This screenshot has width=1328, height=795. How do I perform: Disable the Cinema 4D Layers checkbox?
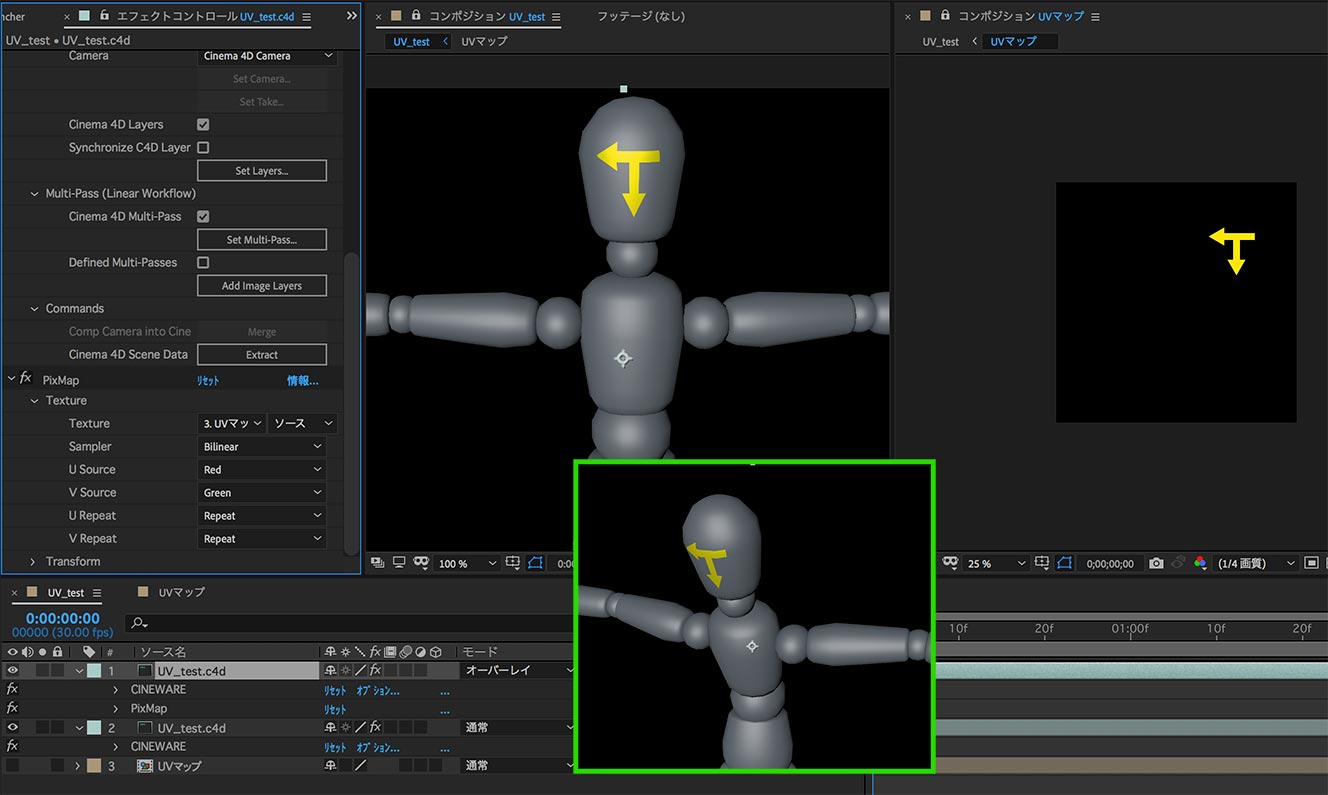click(x=203, y=125)
